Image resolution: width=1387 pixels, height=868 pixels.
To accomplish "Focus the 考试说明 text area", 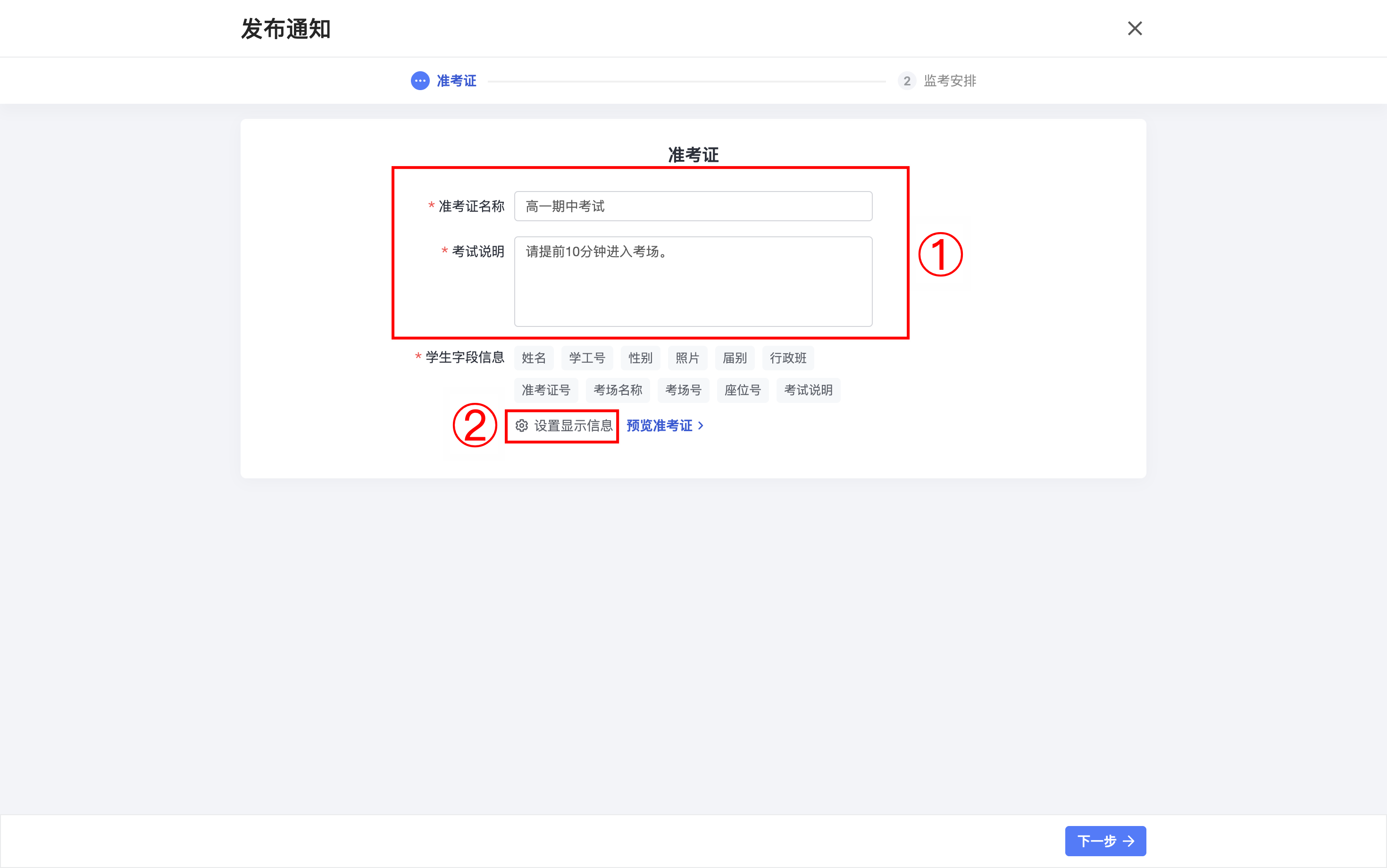I will (693, 281).
